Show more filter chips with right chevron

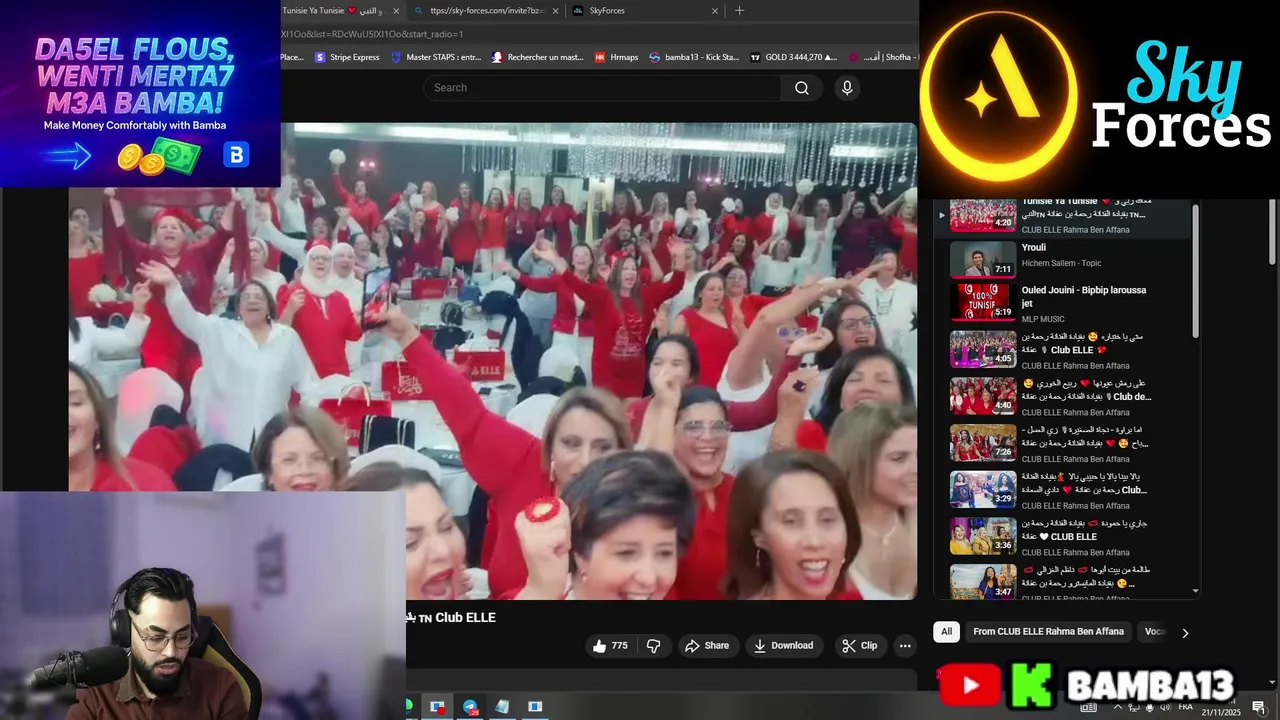click(x=1185, y=633)
